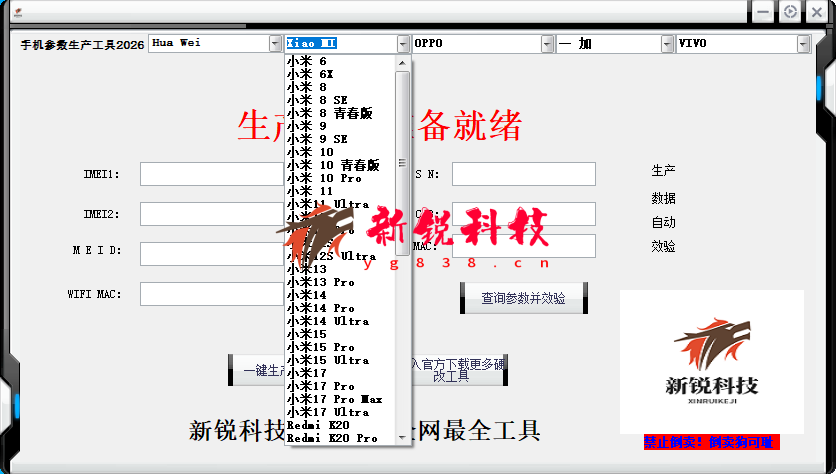Select 小米15 model
836x474 pixels.
tap(340, 334)
